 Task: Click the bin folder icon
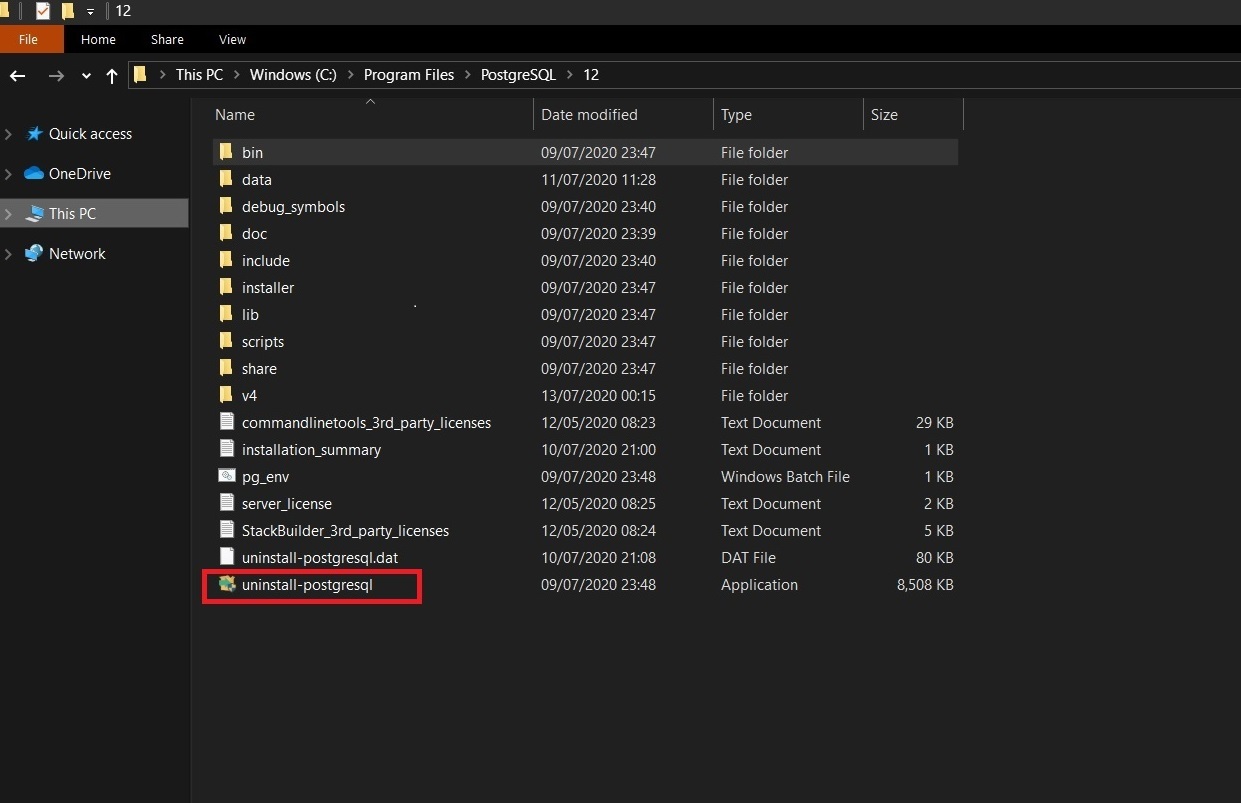pos(226,152)
